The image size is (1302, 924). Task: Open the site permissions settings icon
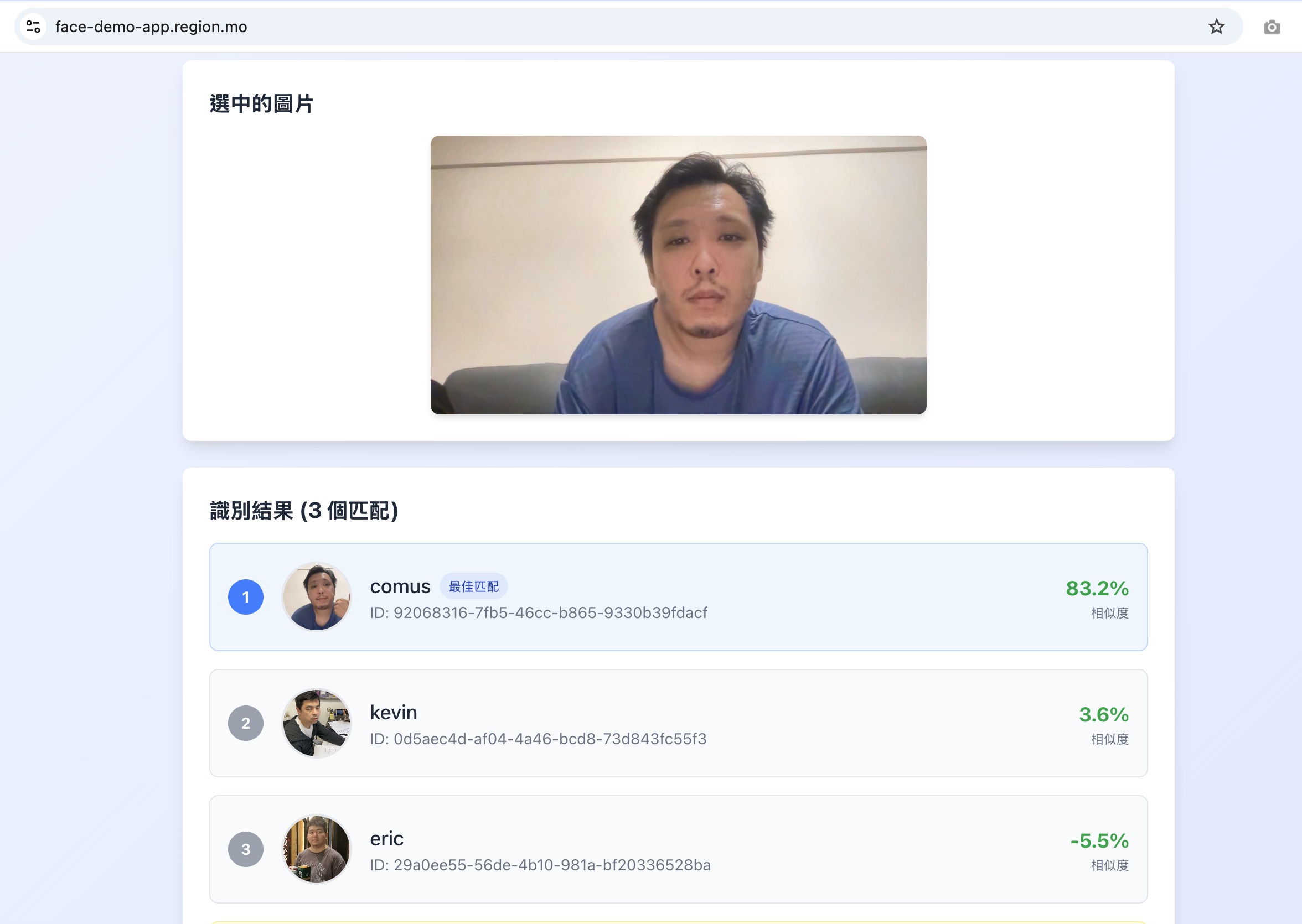(33, 25)
